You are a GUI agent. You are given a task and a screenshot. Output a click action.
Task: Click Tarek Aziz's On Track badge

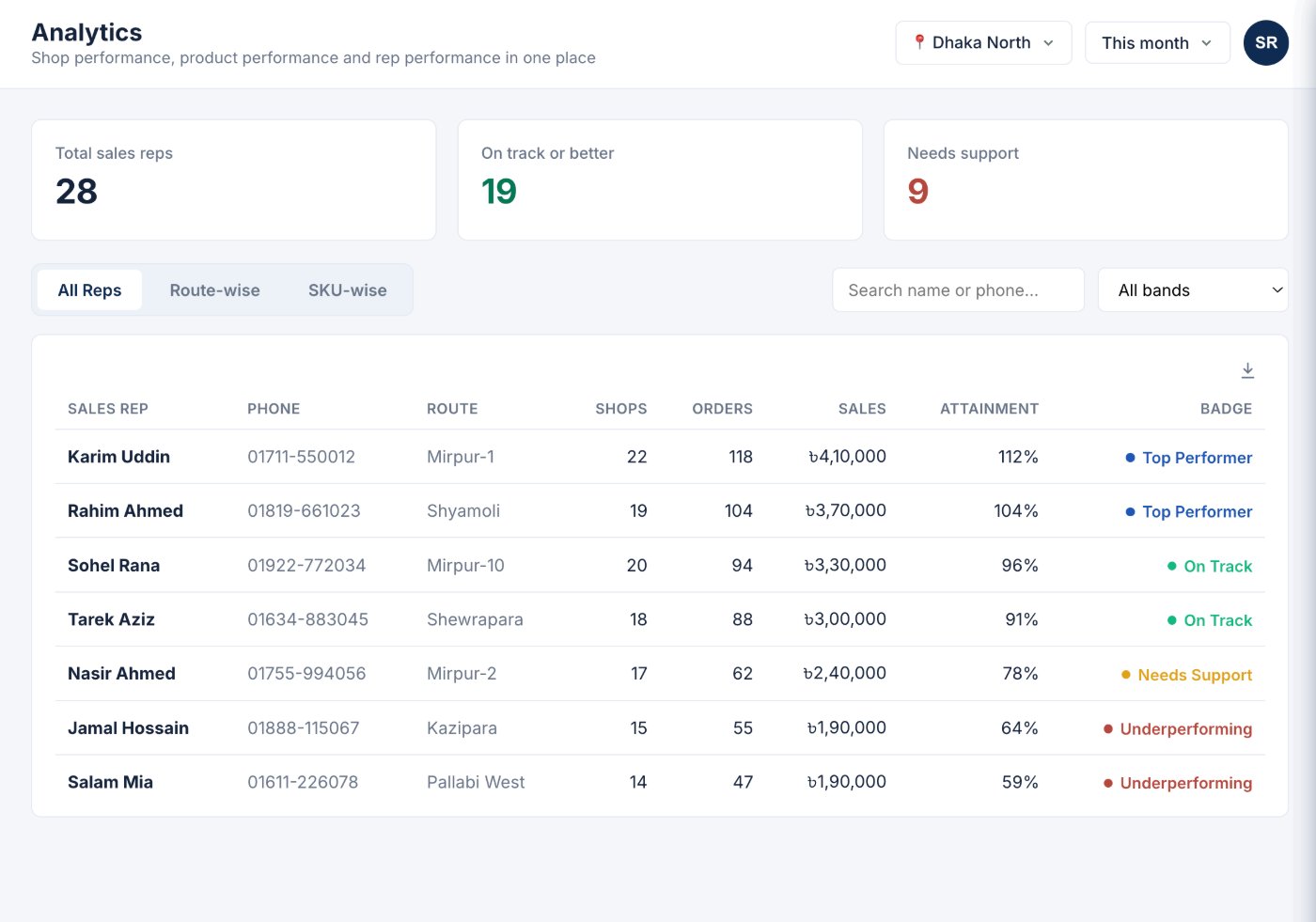[1210, 620]
